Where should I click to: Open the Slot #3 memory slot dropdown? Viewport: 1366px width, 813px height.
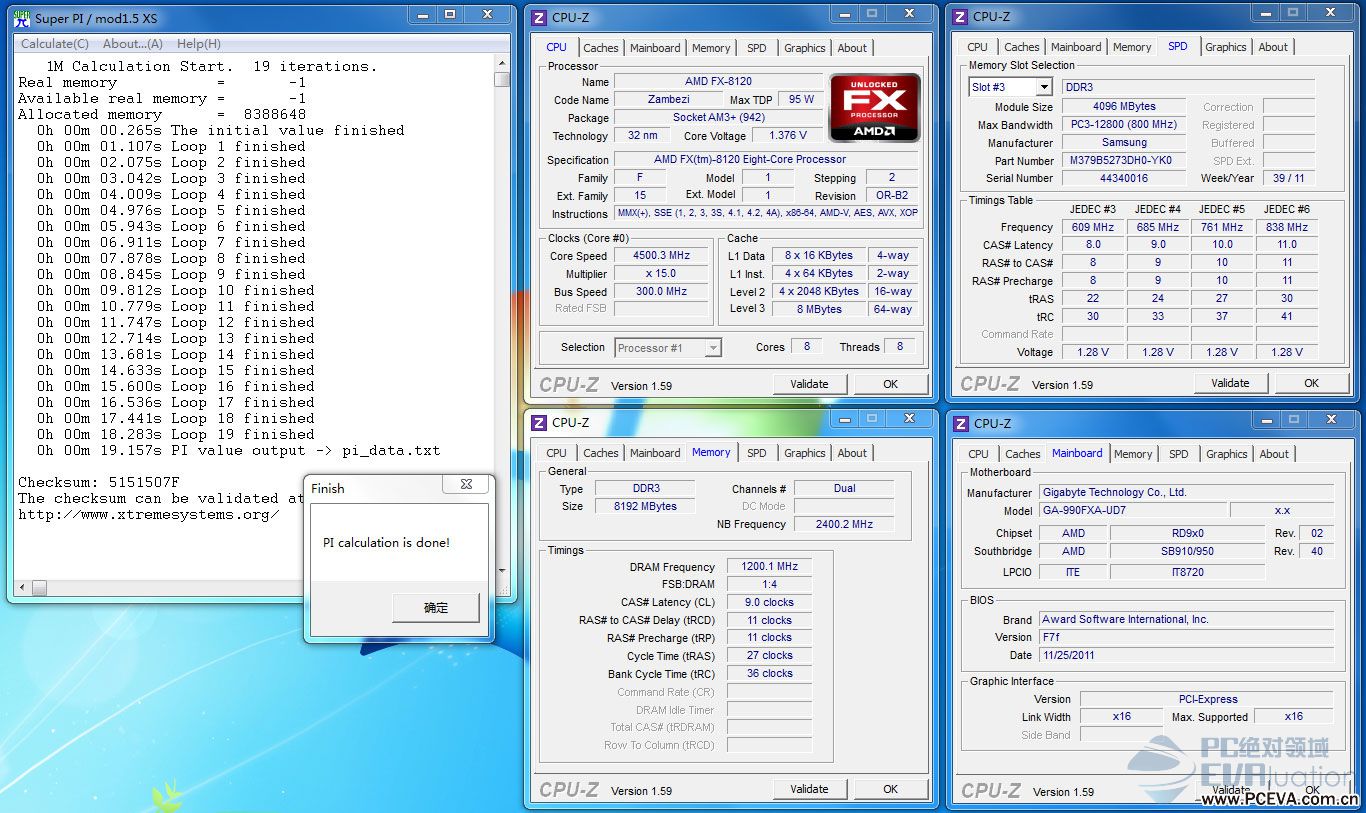1043,87
